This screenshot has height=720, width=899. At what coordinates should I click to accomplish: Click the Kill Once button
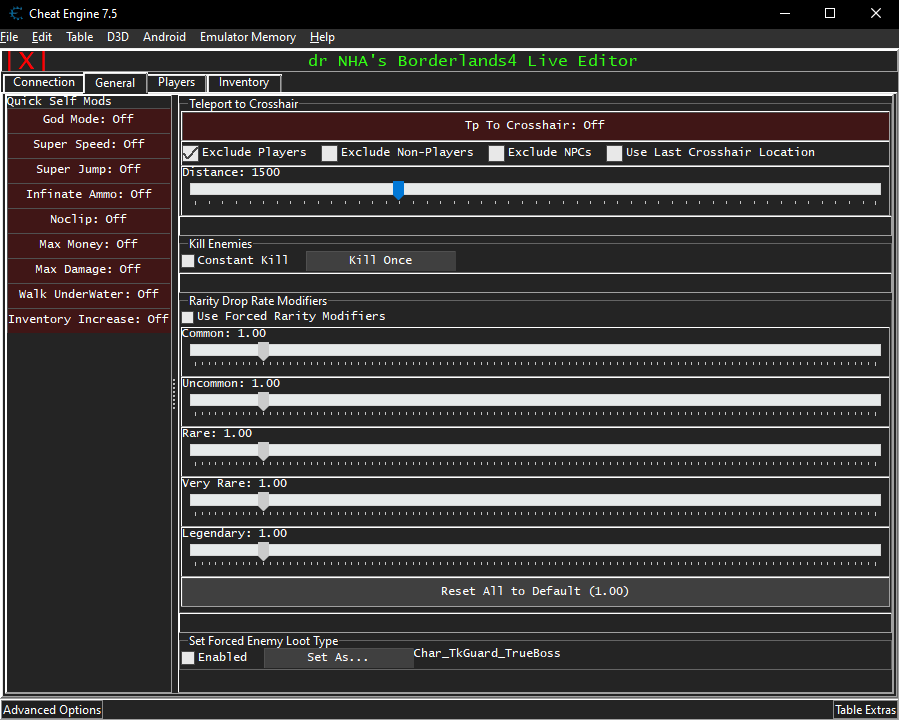(381, 261)
